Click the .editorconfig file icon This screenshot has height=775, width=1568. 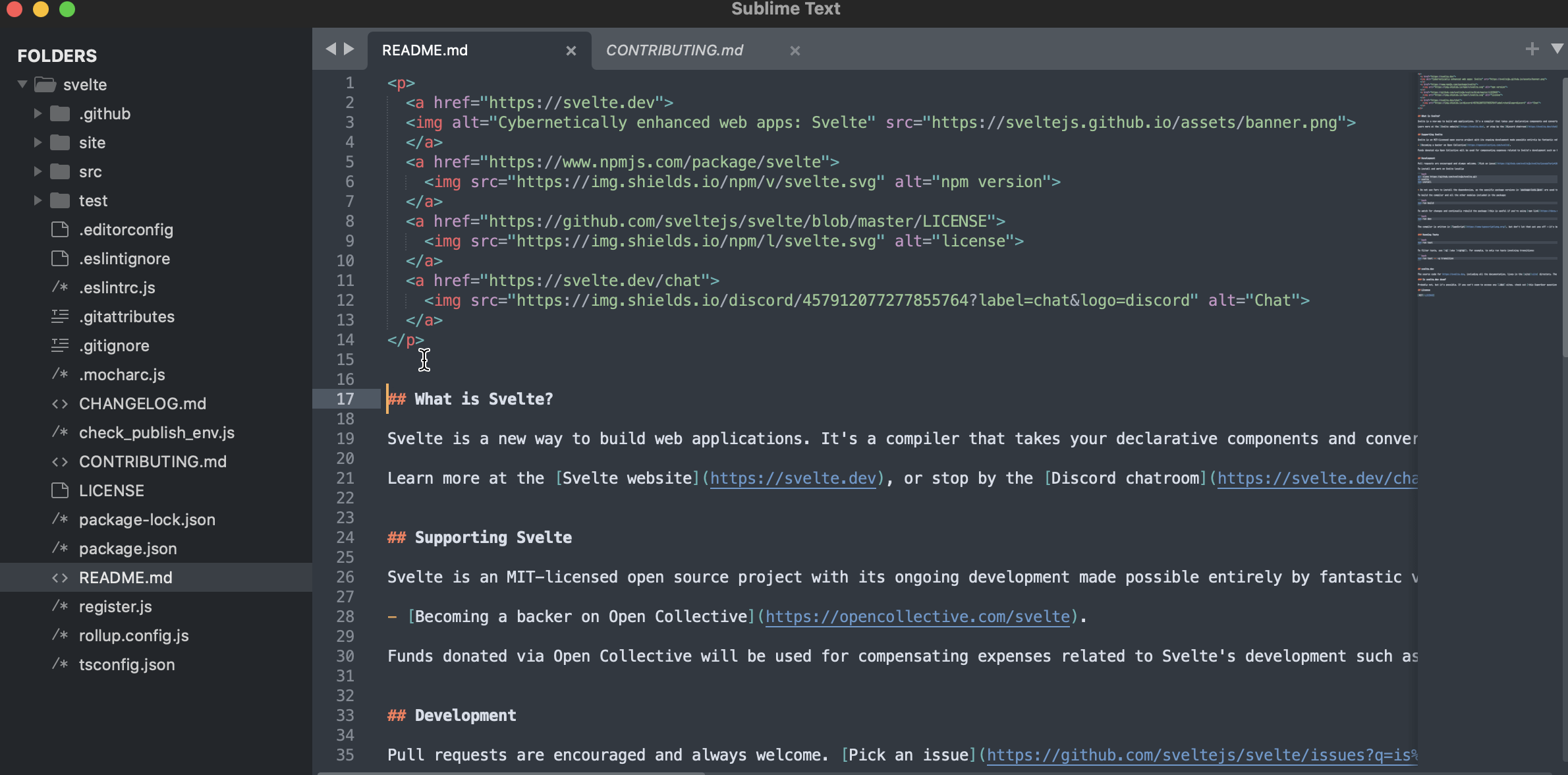tap(60, 229)
